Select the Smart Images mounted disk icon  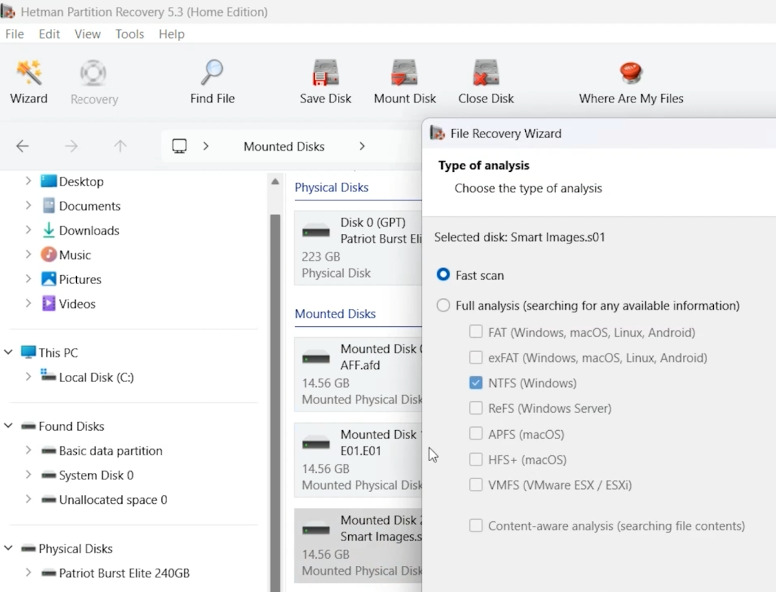pos(316,529)
